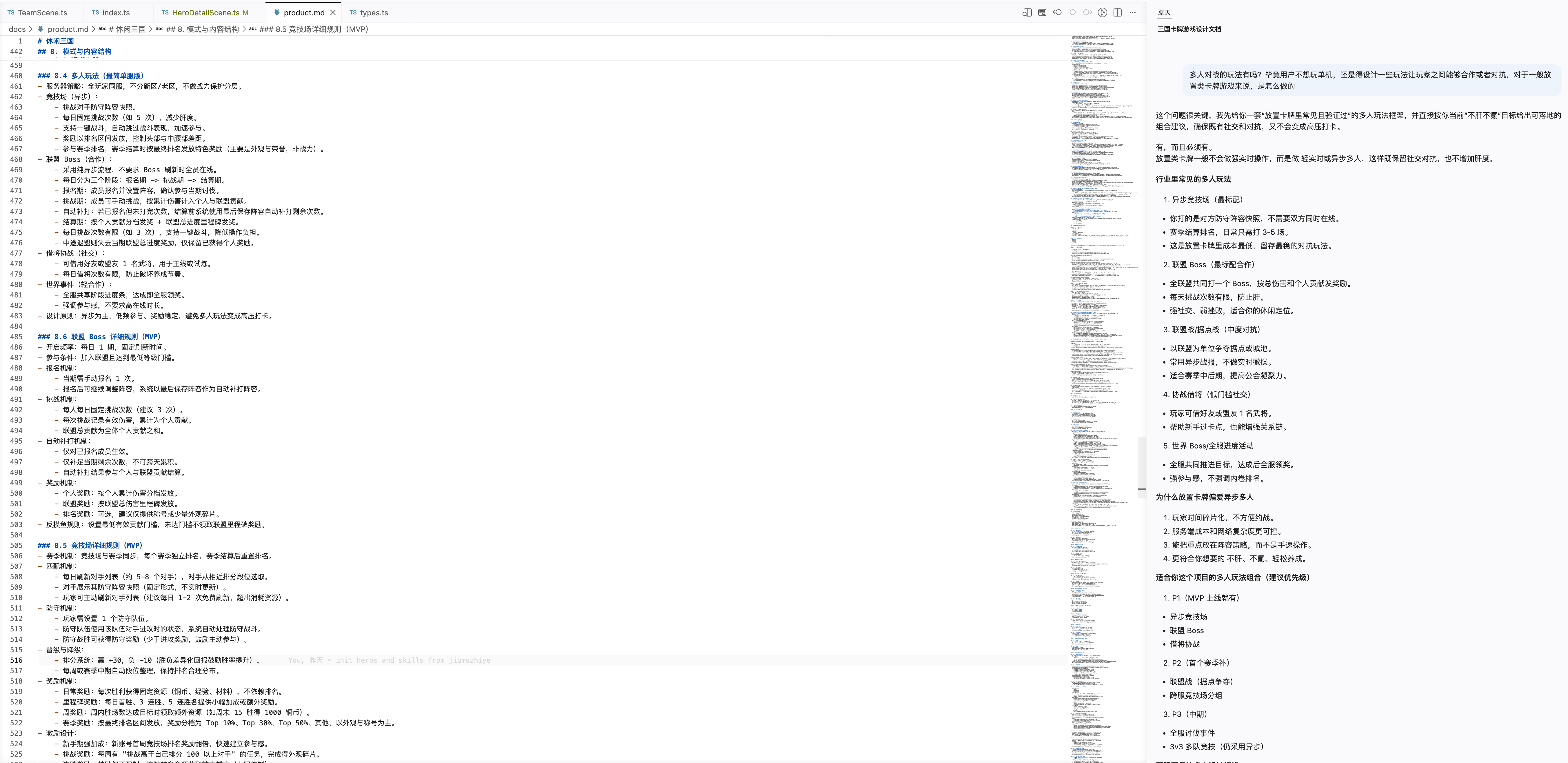Select the product.md tab
Screen dimensions: 1568x763
point(304,12)
